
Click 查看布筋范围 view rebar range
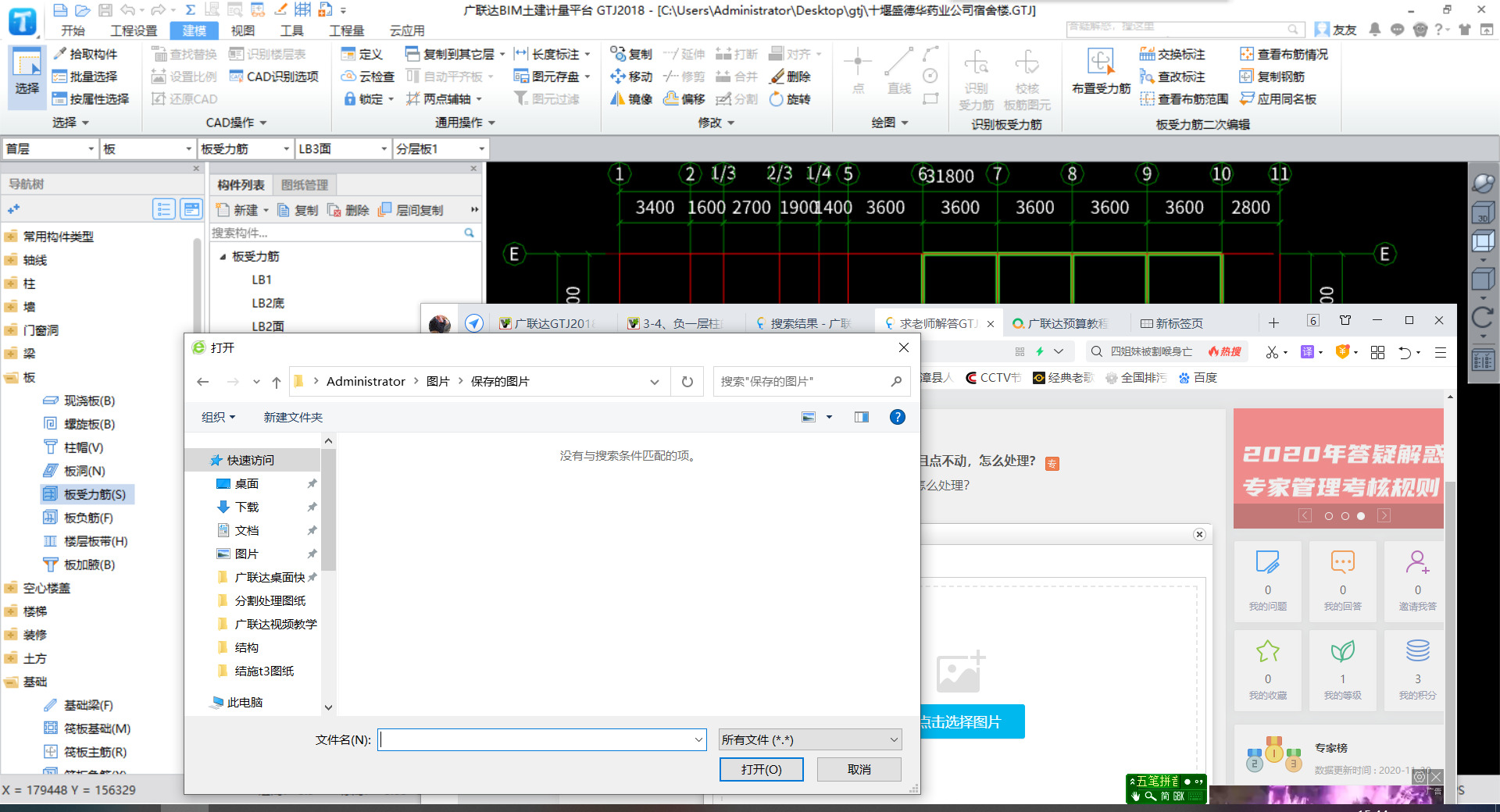pyautogui.click(x=1184, y=99)
